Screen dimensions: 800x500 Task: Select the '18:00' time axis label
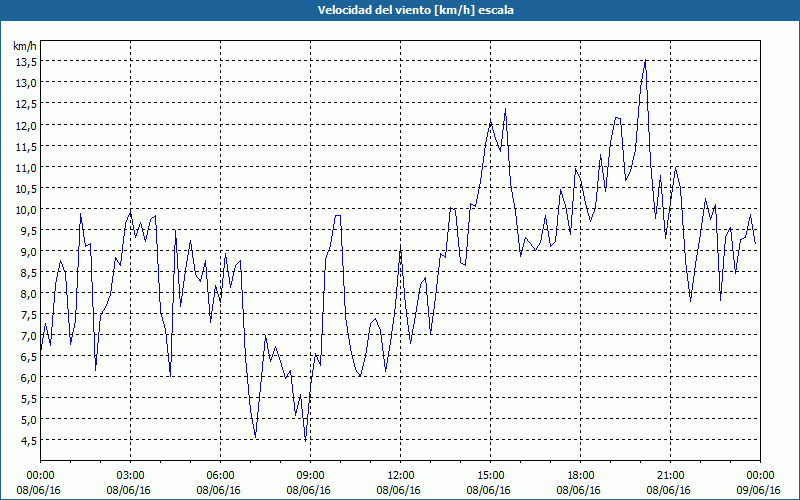click(x=581, y=477)
